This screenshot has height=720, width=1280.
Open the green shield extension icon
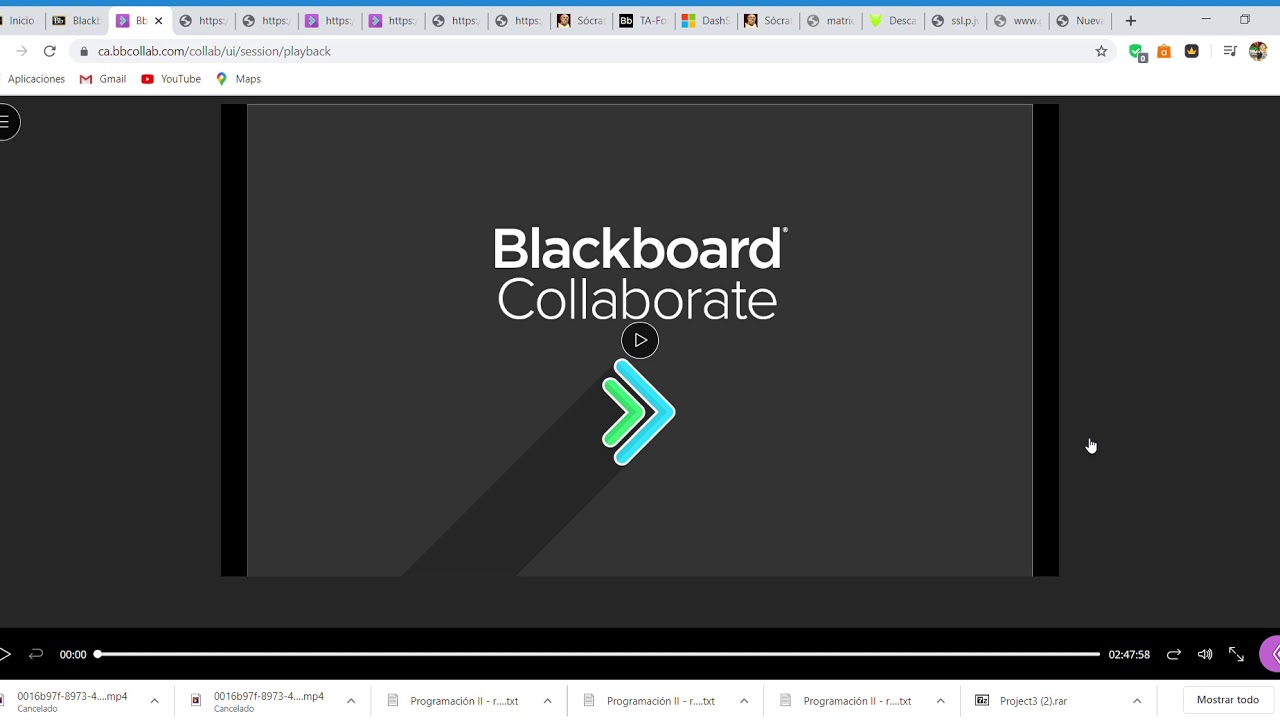(1137, 52)
